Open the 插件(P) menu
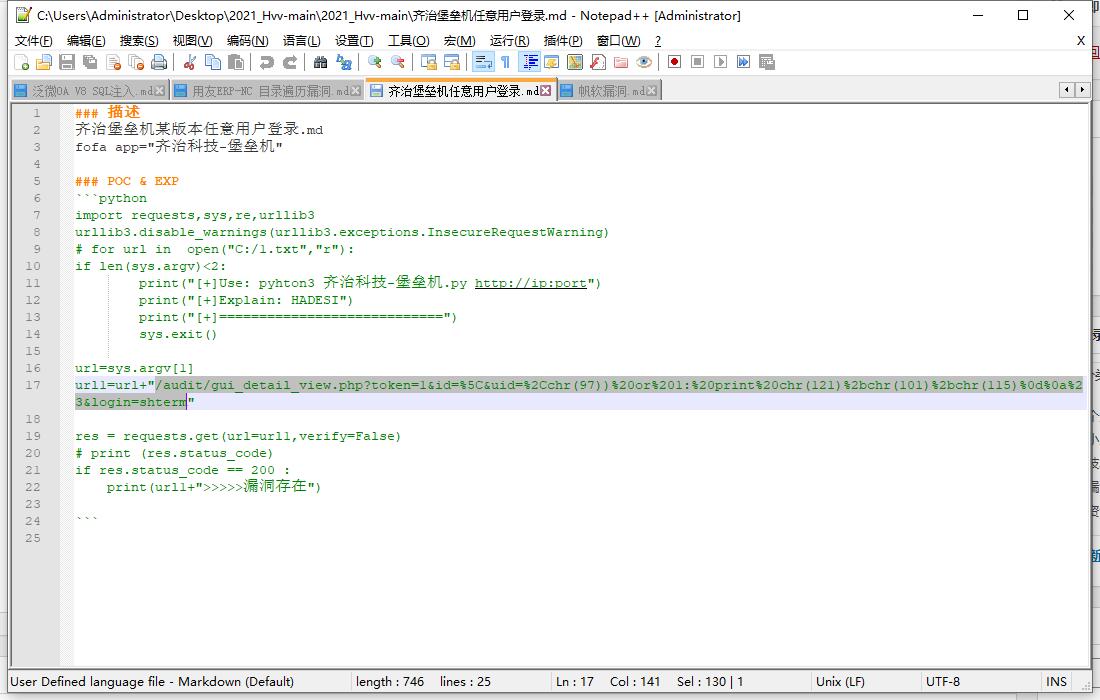Image resolution: width=1100 pixels, height=700 pixels. click(x=563, y=41)
